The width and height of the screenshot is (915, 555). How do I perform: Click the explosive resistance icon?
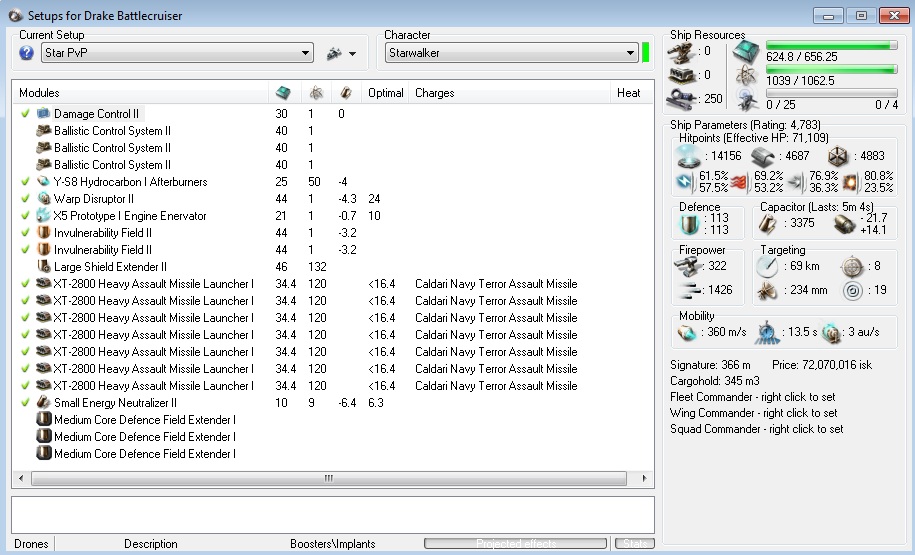point(850,182)
